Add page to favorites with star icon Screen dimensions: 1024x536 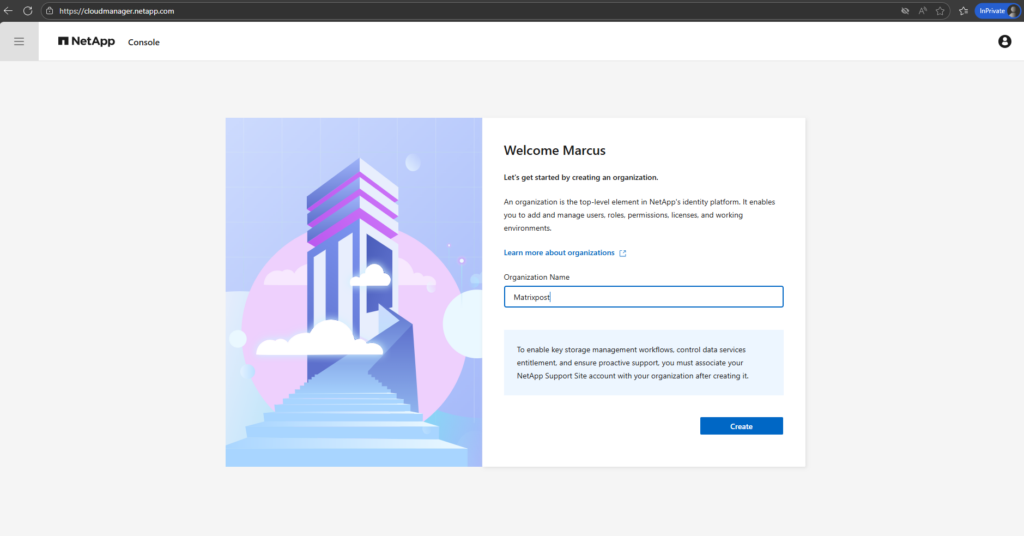[943, 10]
